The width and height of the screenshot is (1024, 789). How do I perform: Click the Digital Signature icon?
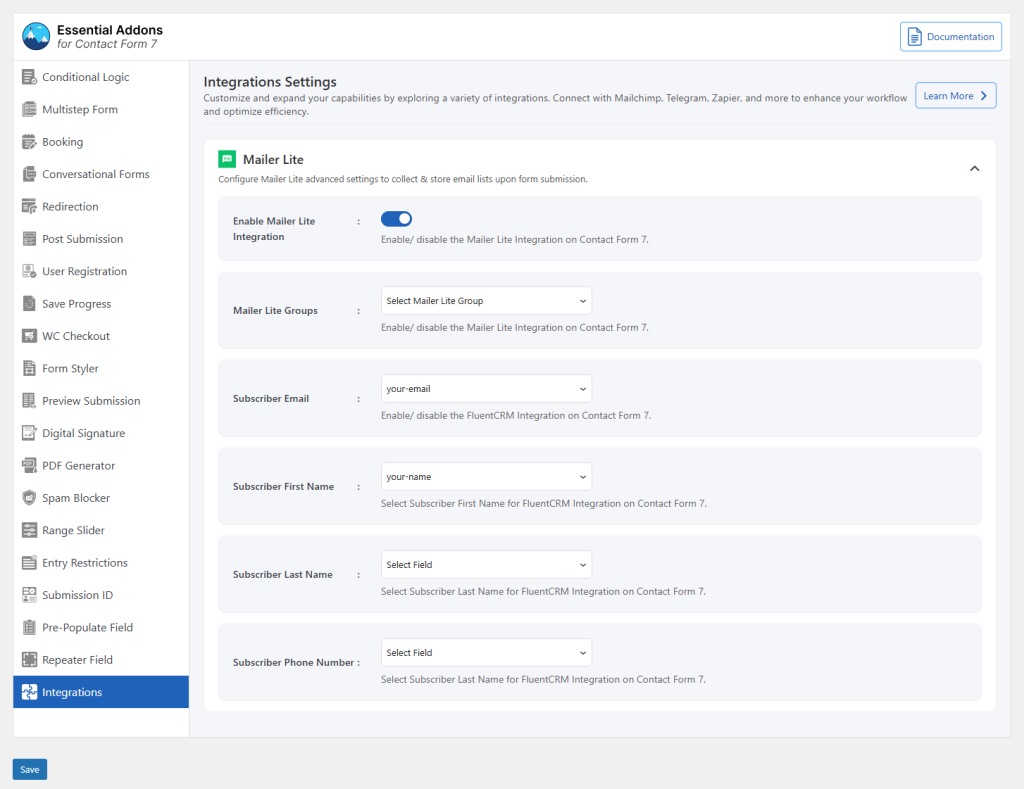(x=29, y=433)
